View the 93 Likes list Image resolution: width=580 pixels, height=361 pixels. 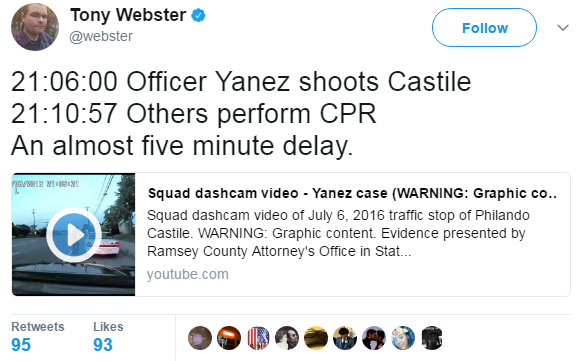108,337
